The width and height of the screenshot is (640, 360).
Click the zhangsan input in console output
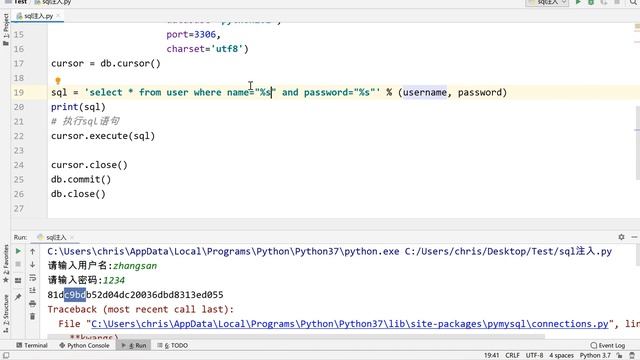pyautogui.click(x=135, y=266)
